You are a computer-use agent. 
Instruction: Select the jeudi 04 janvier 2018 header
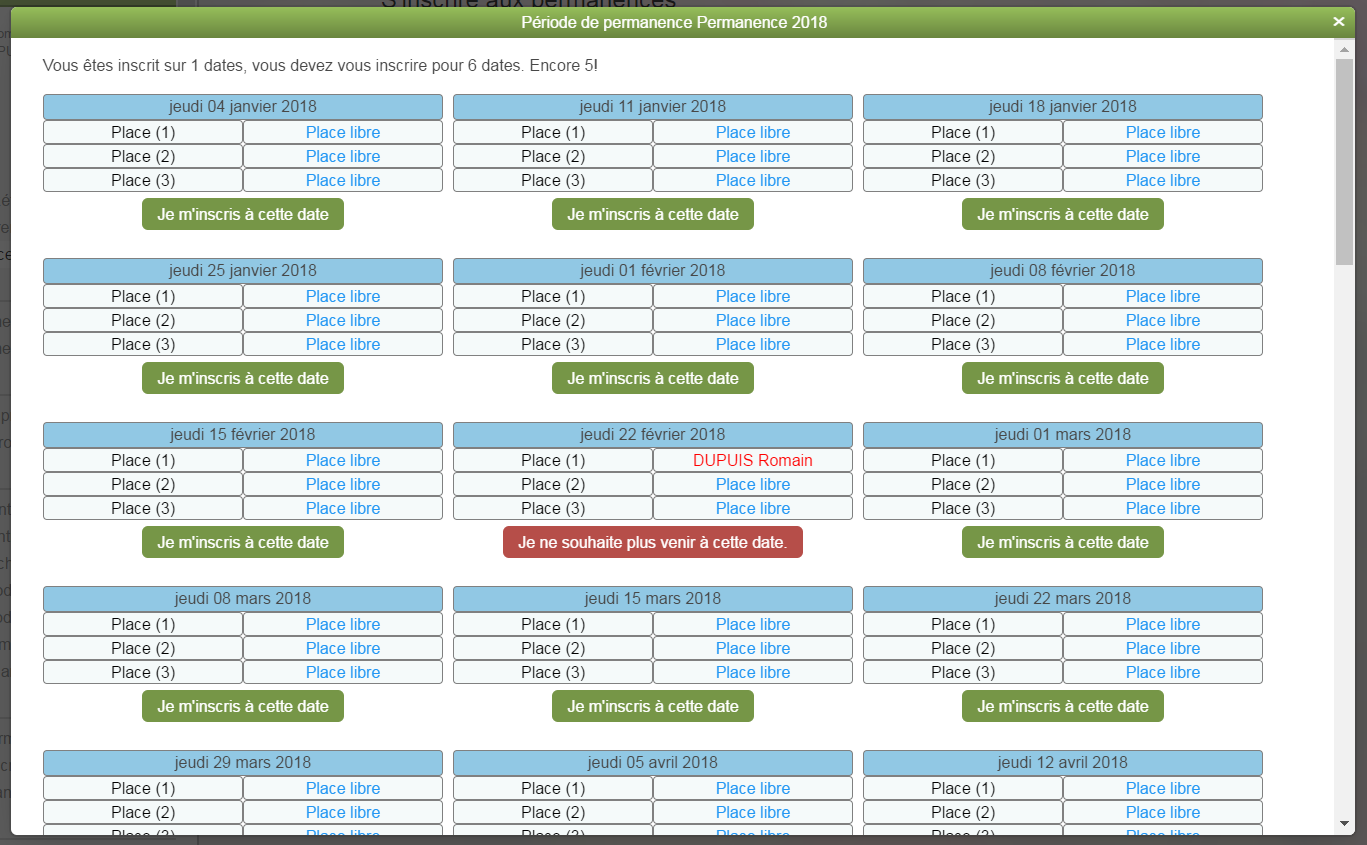click(x=243, y=107)
